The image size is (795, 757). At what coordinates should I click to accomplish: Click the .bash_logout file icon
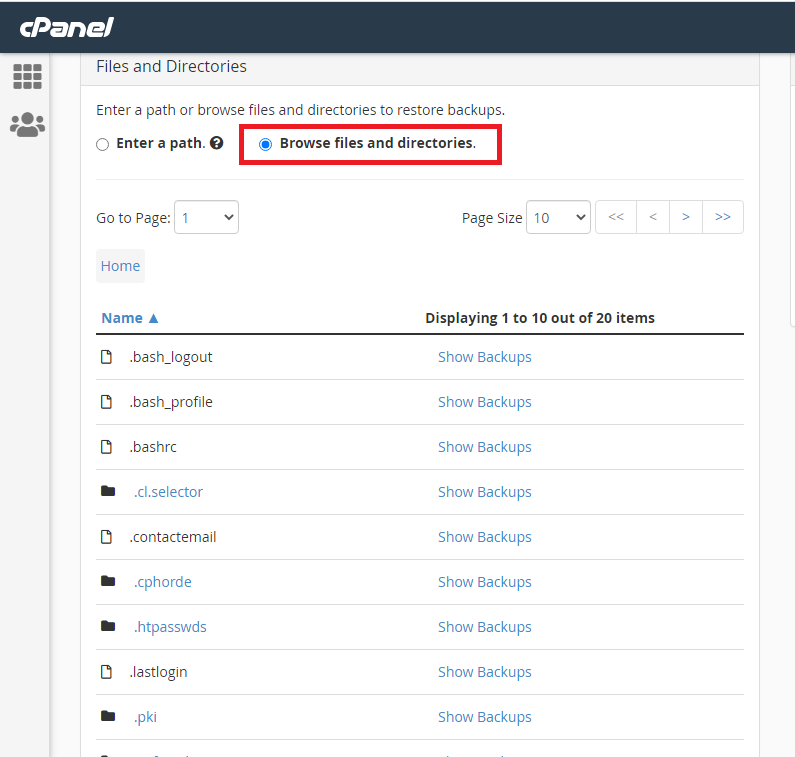[106, 356]
